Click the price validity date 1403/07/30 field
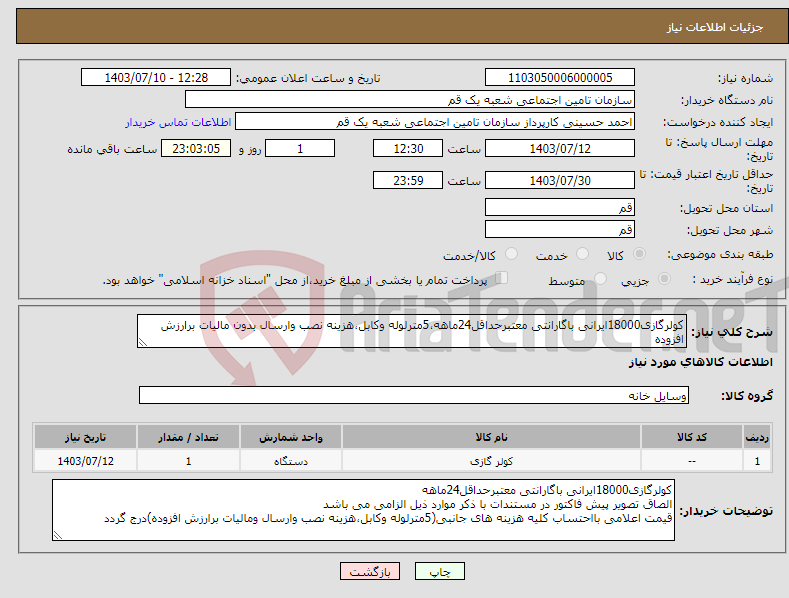The height and width of the screenshot is (598, 789). 560,180
